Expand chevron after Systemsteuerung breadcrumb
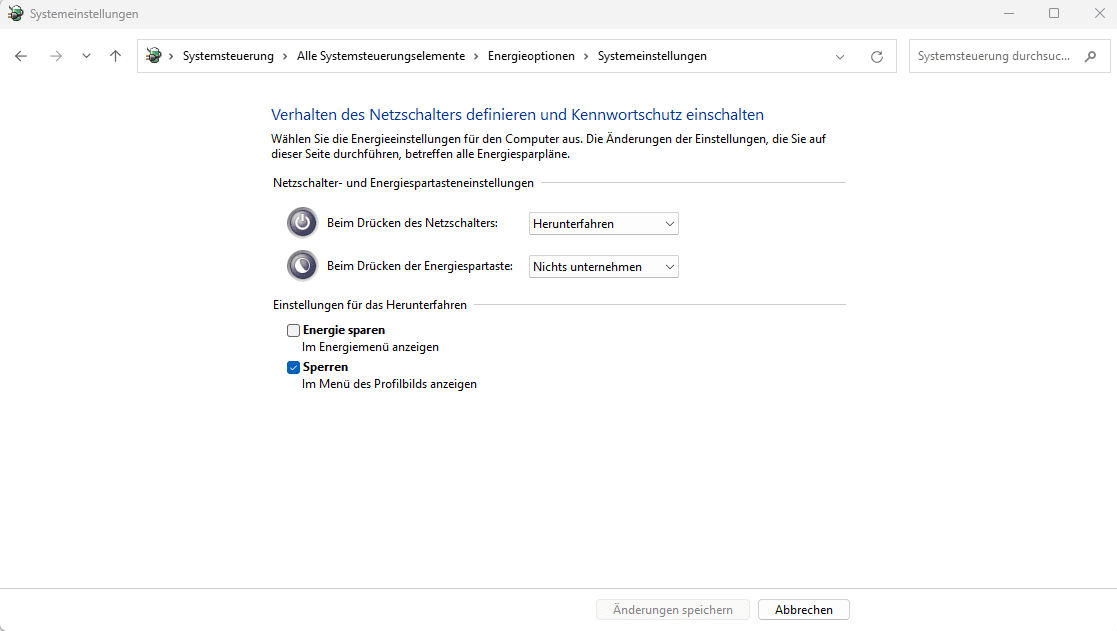The height and width of the screenshot is (631, 1117). click(285, 56)
